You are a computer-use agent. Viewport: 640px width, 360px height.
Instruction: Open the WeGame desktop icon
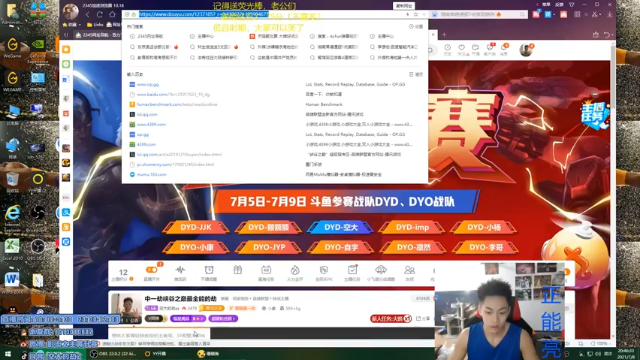point(12,47)
